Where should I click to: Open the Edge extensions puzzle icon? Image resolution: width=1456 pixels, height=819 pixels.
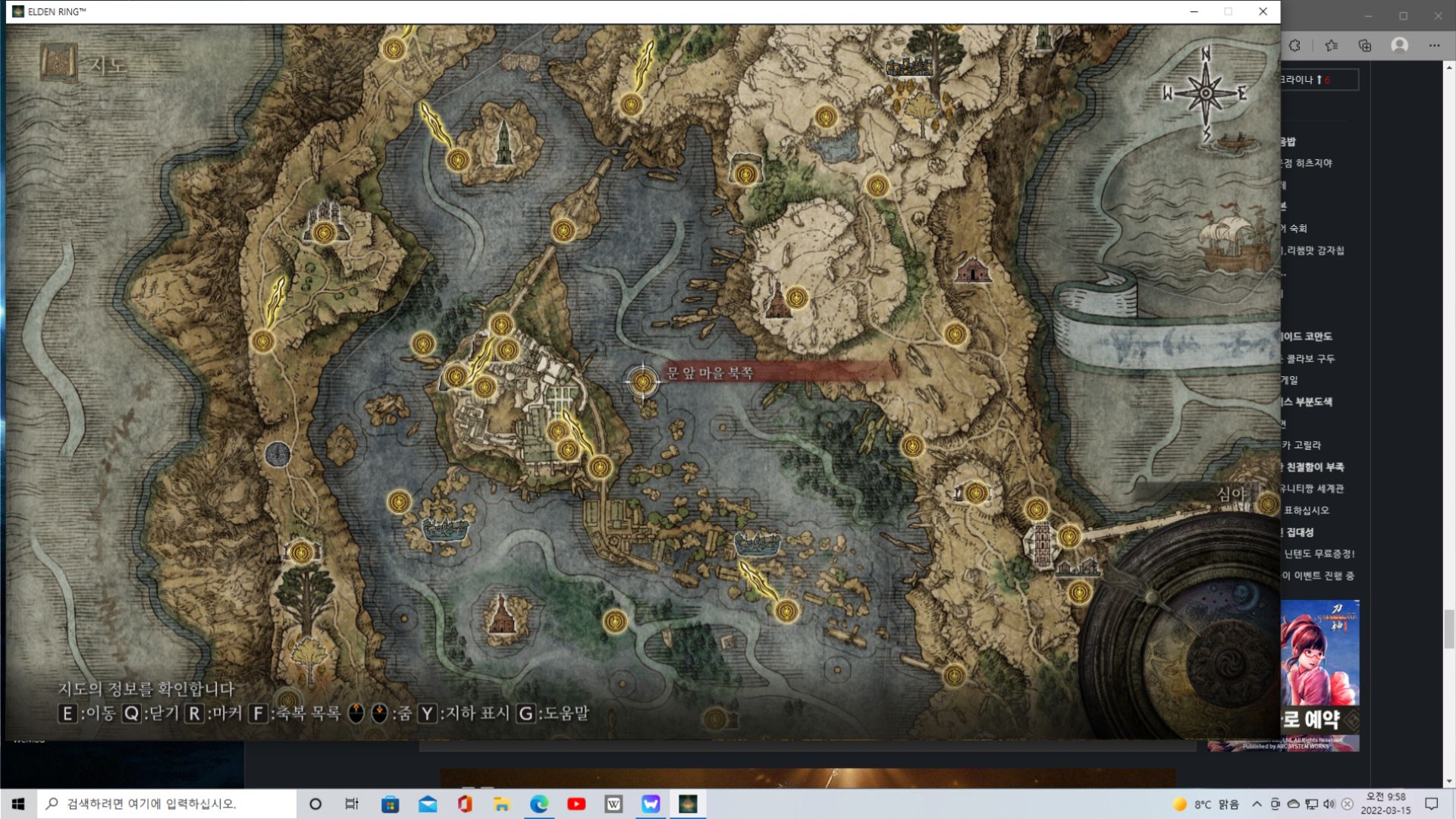point(1294,45)
